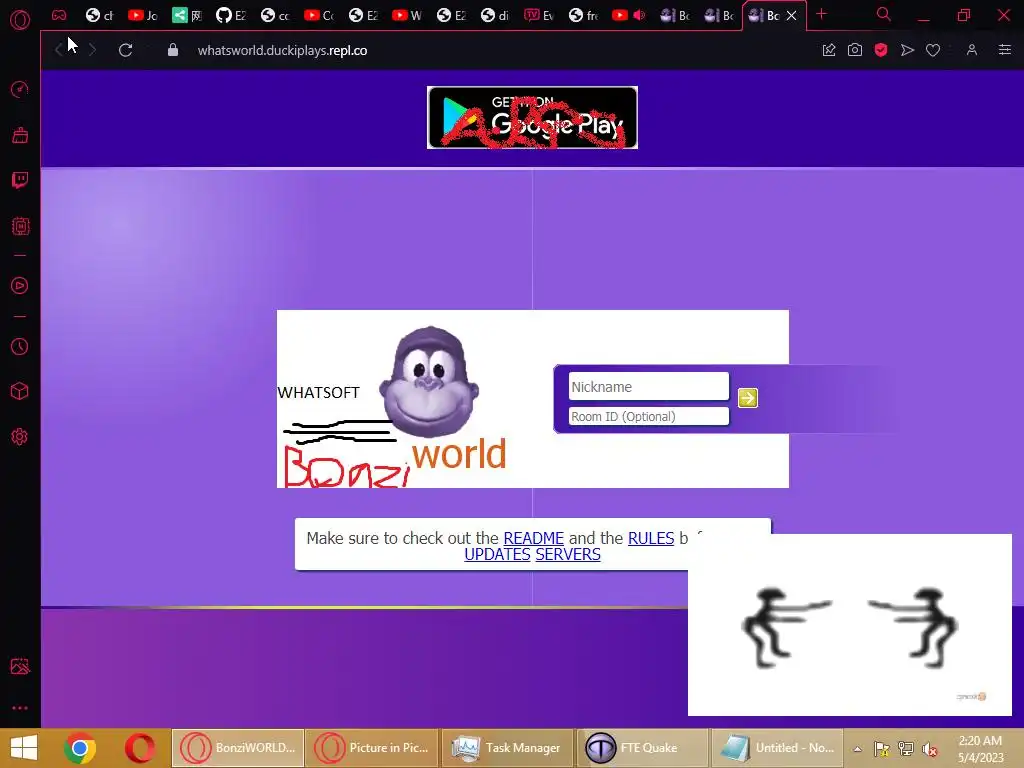Switch to Untitled - Notepad taskbar window
Viewport: 1024px width, 768px height.
pos(776,748)
